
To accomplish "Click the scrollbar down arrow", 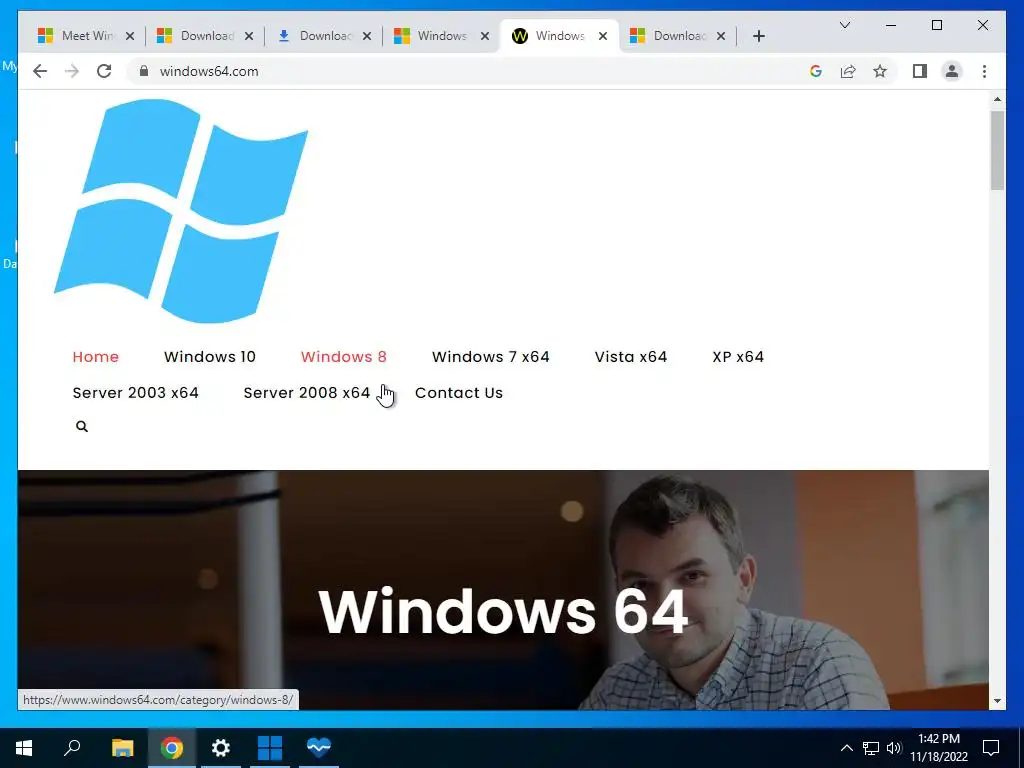I will pyautogui.click(x=997, y=701).
